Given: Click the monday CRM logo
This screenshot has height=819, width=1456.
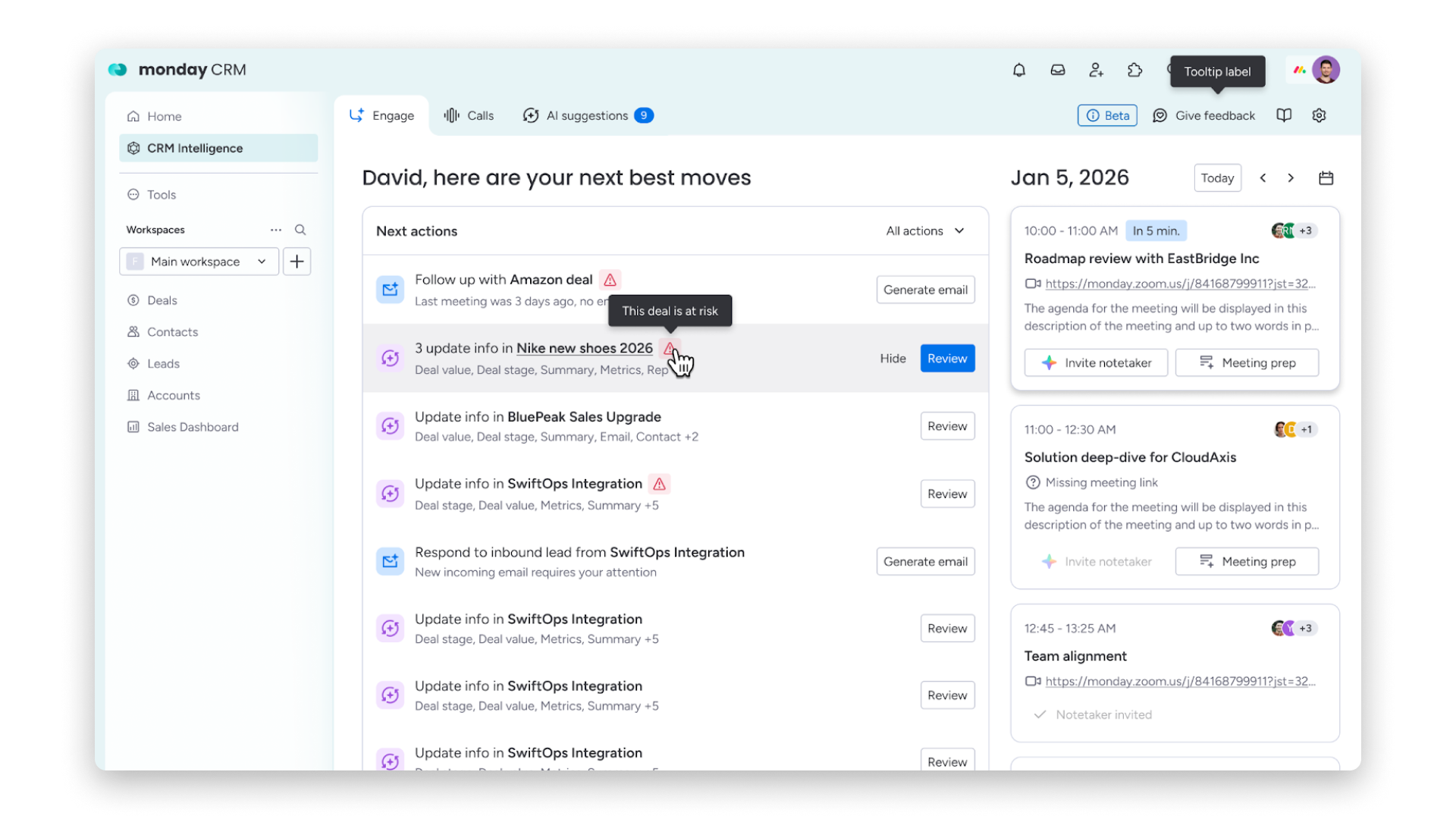Looking at the screenshot, I should pos(177,70).
